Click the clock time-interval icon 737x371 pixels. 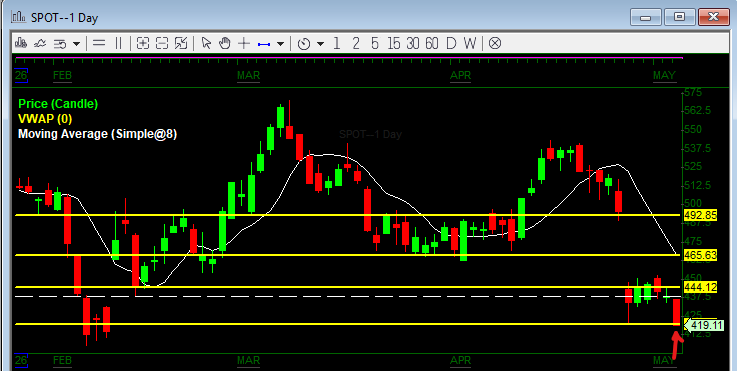coord(305,44)
